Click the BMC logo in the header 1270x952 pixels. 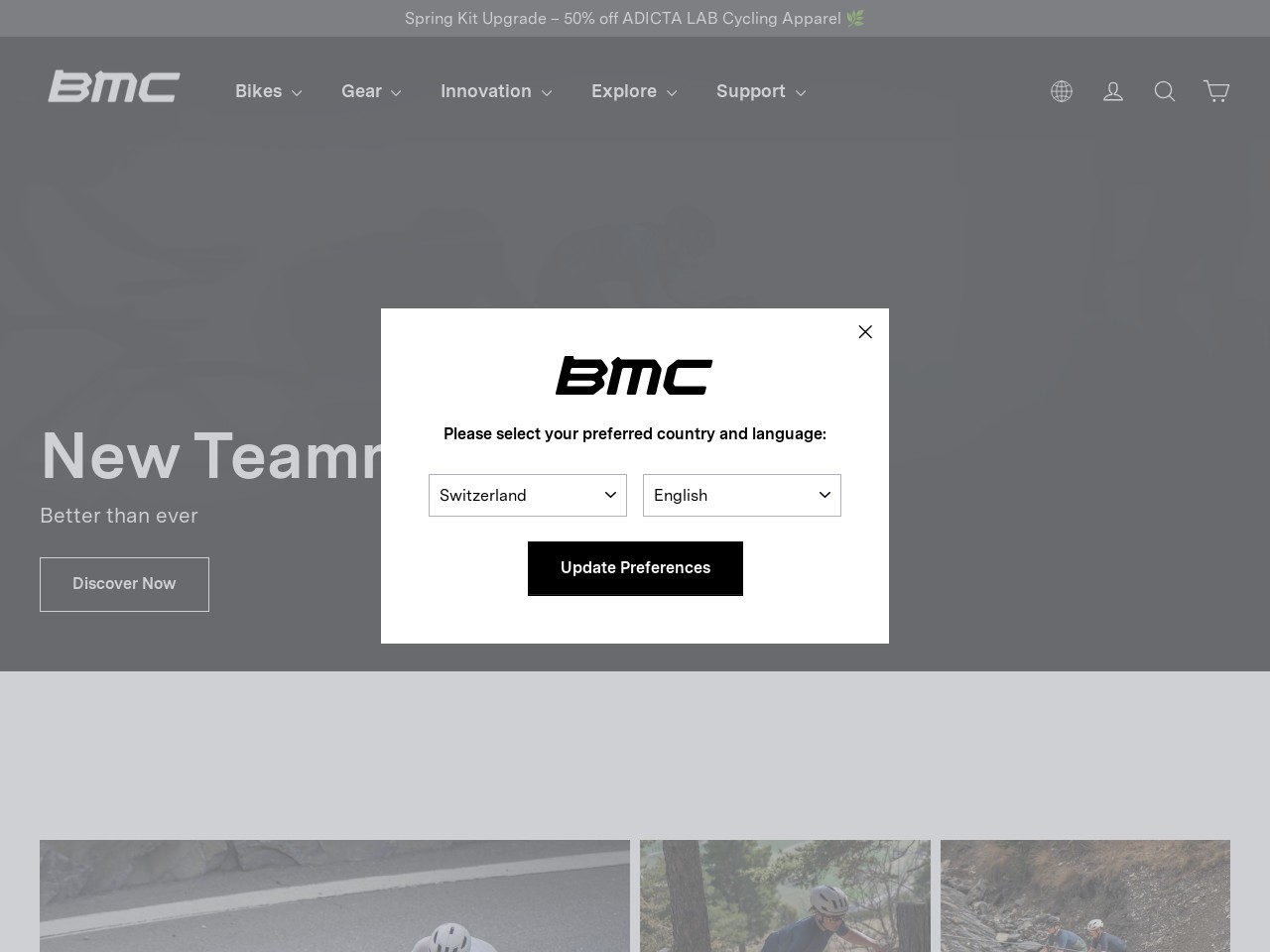[114, 86]
